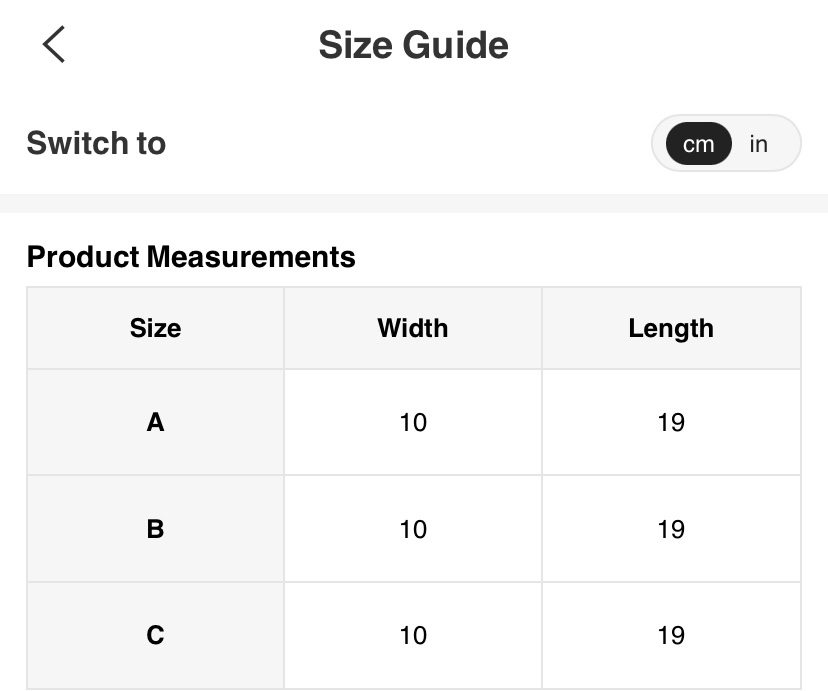Click the width value for size C
The width and height of the screenshot is (828, 691).
pos(413,635)
